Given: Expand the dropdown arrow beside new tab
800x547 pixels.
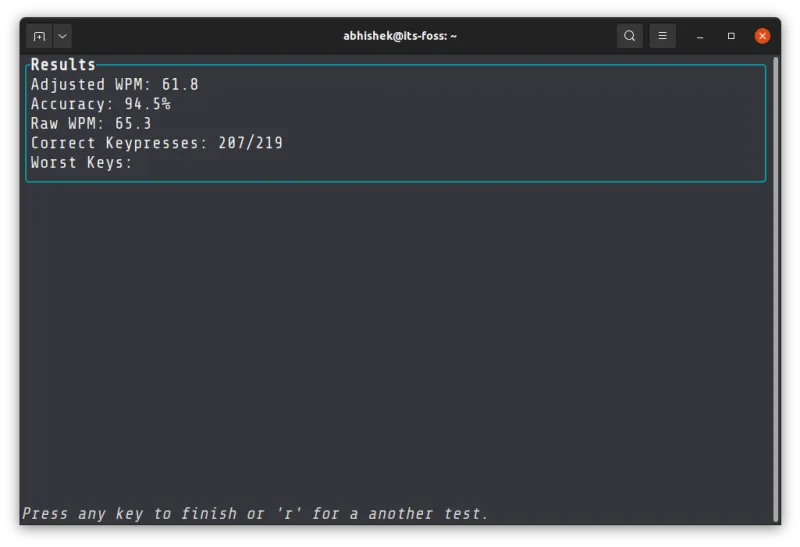Looking at the screenshot, I should 62,36.
